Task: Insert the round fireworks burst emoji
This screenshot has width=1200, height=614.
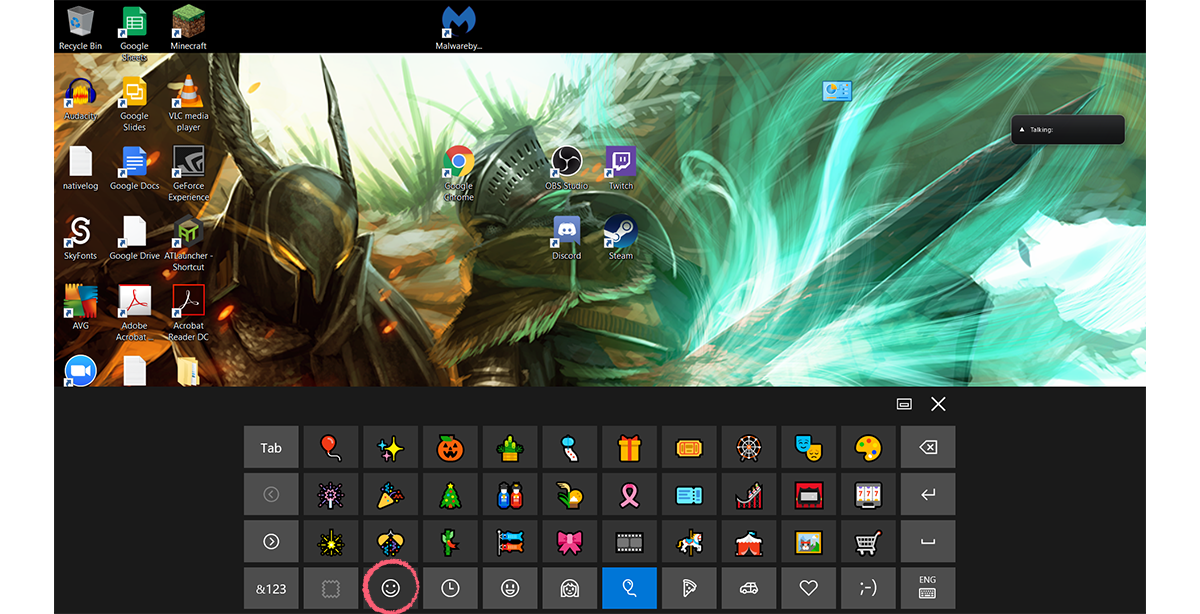Action: pos(331,494)
